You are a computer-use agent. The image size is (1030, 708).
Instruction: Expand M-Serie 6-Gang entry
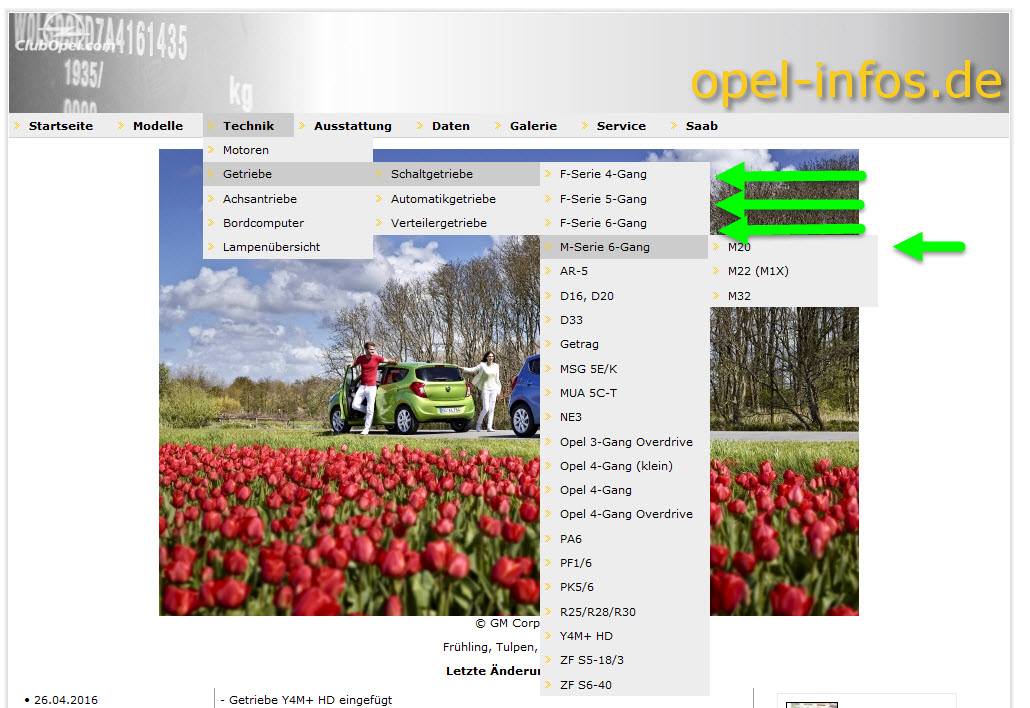click(x=625, y=247)
